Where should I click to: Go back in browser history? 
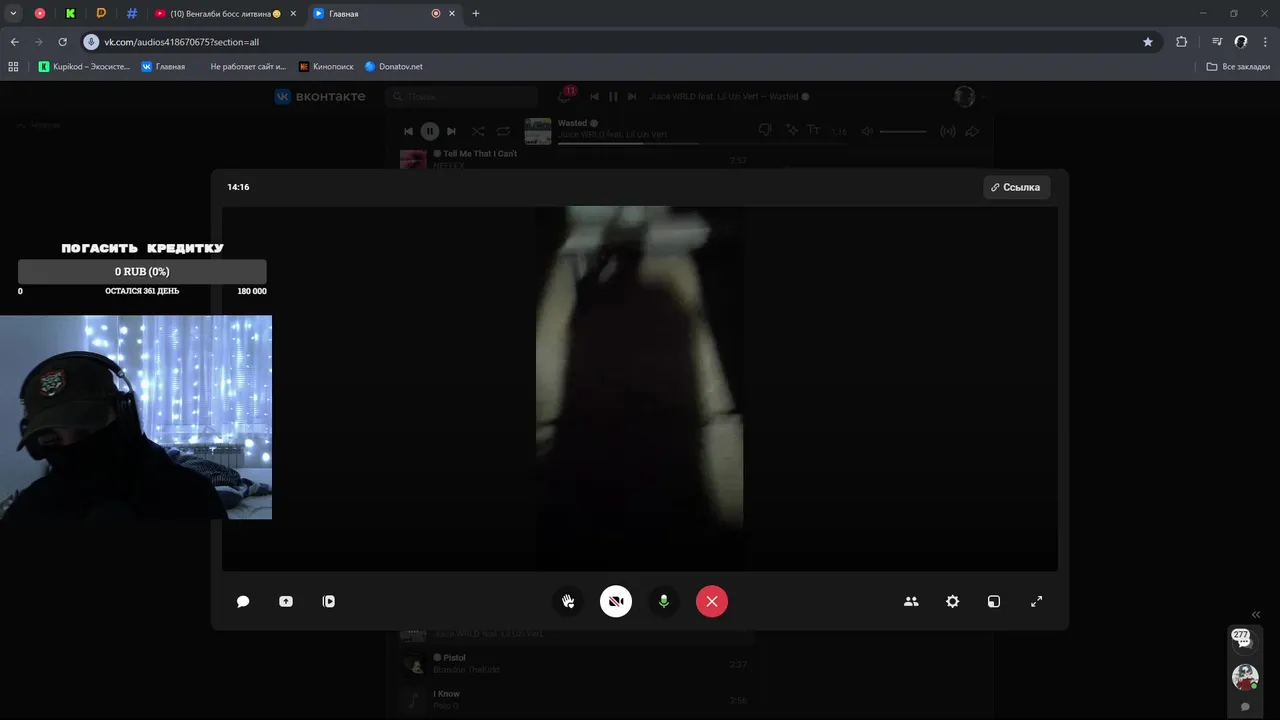(x=15, y=42)
